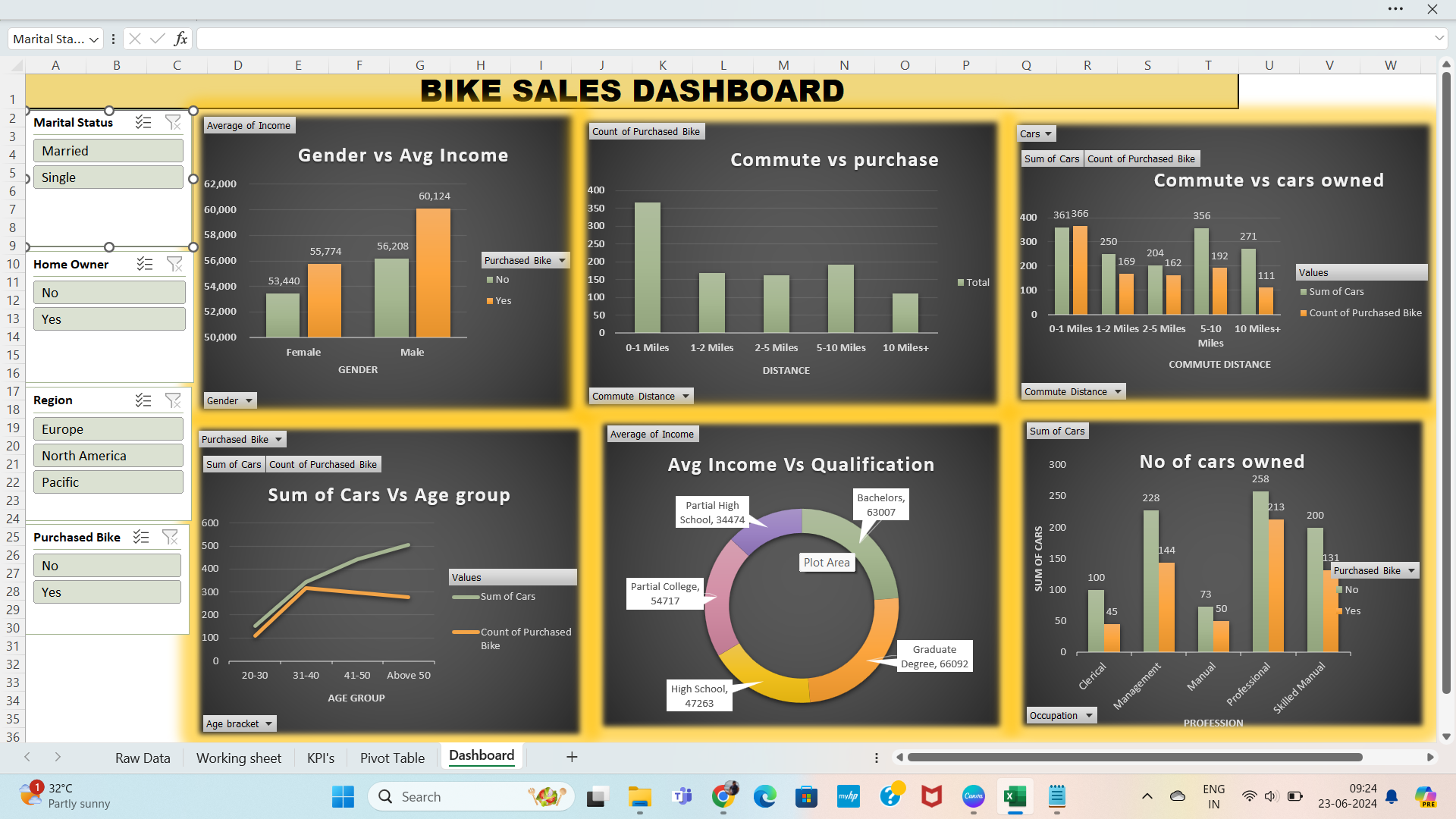The image size is (1456, 819).
Task: Clear filter icon on Purchased Bike slicer
Action: coord(171,537)
